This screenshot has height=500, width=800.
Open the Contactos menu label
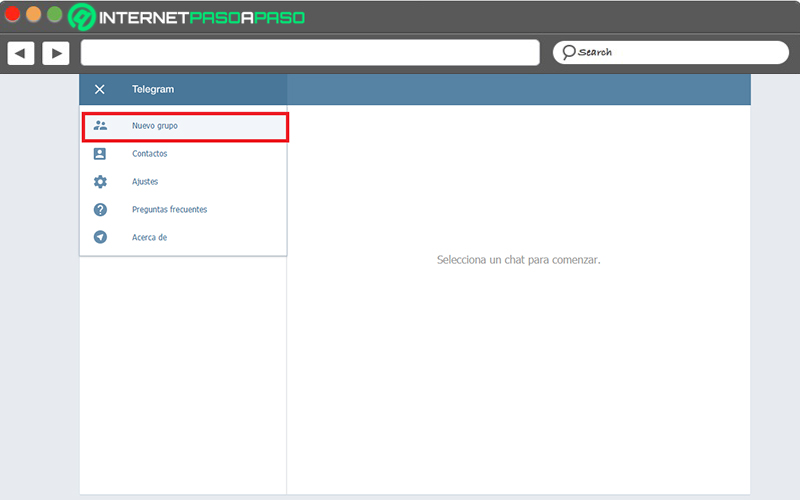tap(149, 154)
